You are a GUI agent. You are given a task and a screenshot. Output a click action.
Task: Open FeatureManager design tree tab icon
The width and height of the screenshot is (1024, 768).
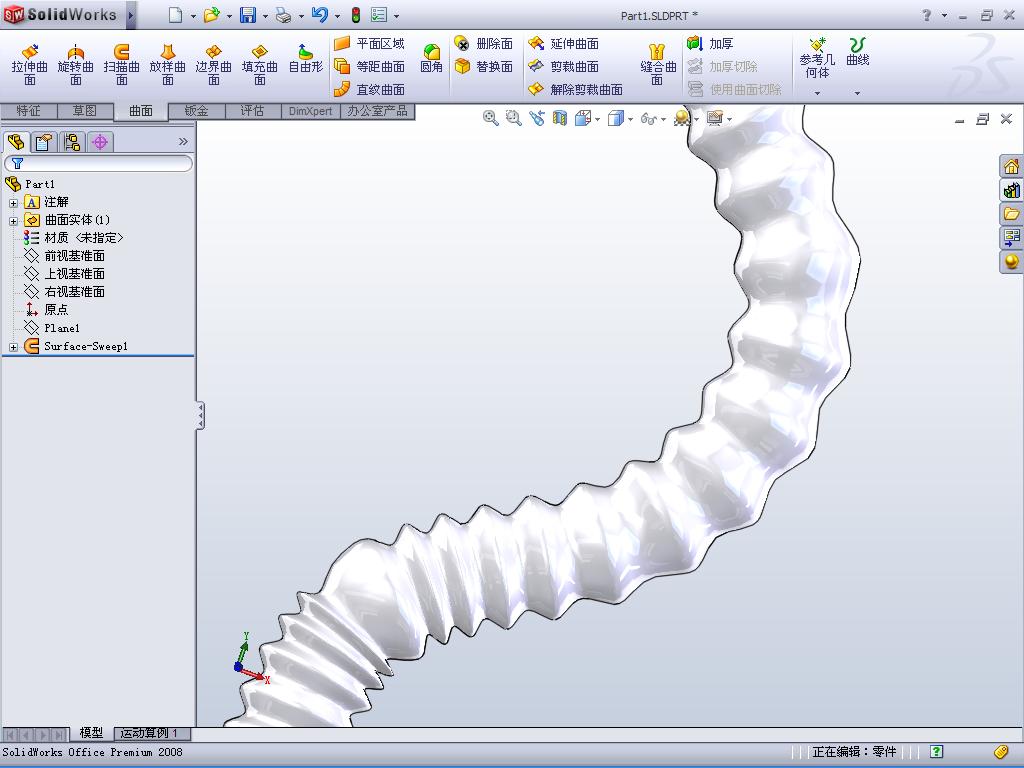point(16,142)
